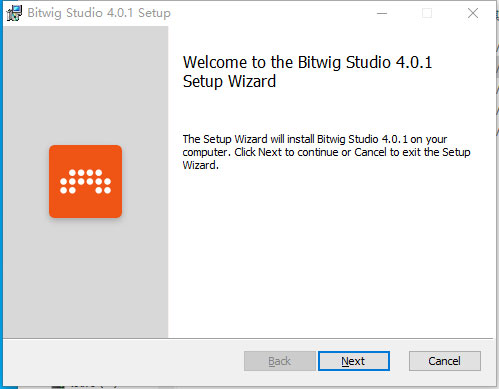This screenshot has height=389, width=499.
Task: Click the Setup Wizard description paragraph
Action: coord(326,152)
